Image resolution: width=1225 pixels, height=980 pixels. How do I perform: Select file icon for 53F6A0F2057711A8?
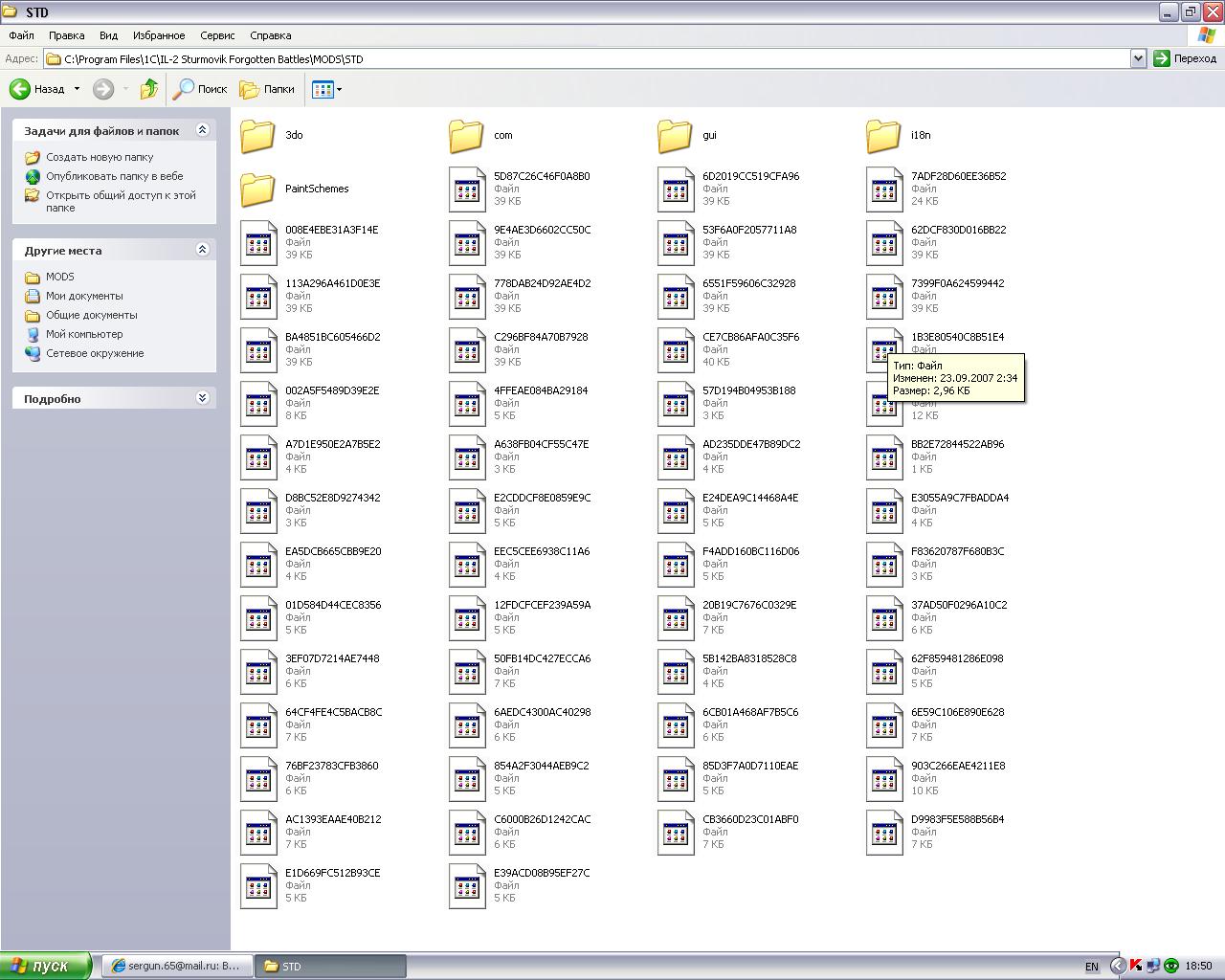click(676, 243)
